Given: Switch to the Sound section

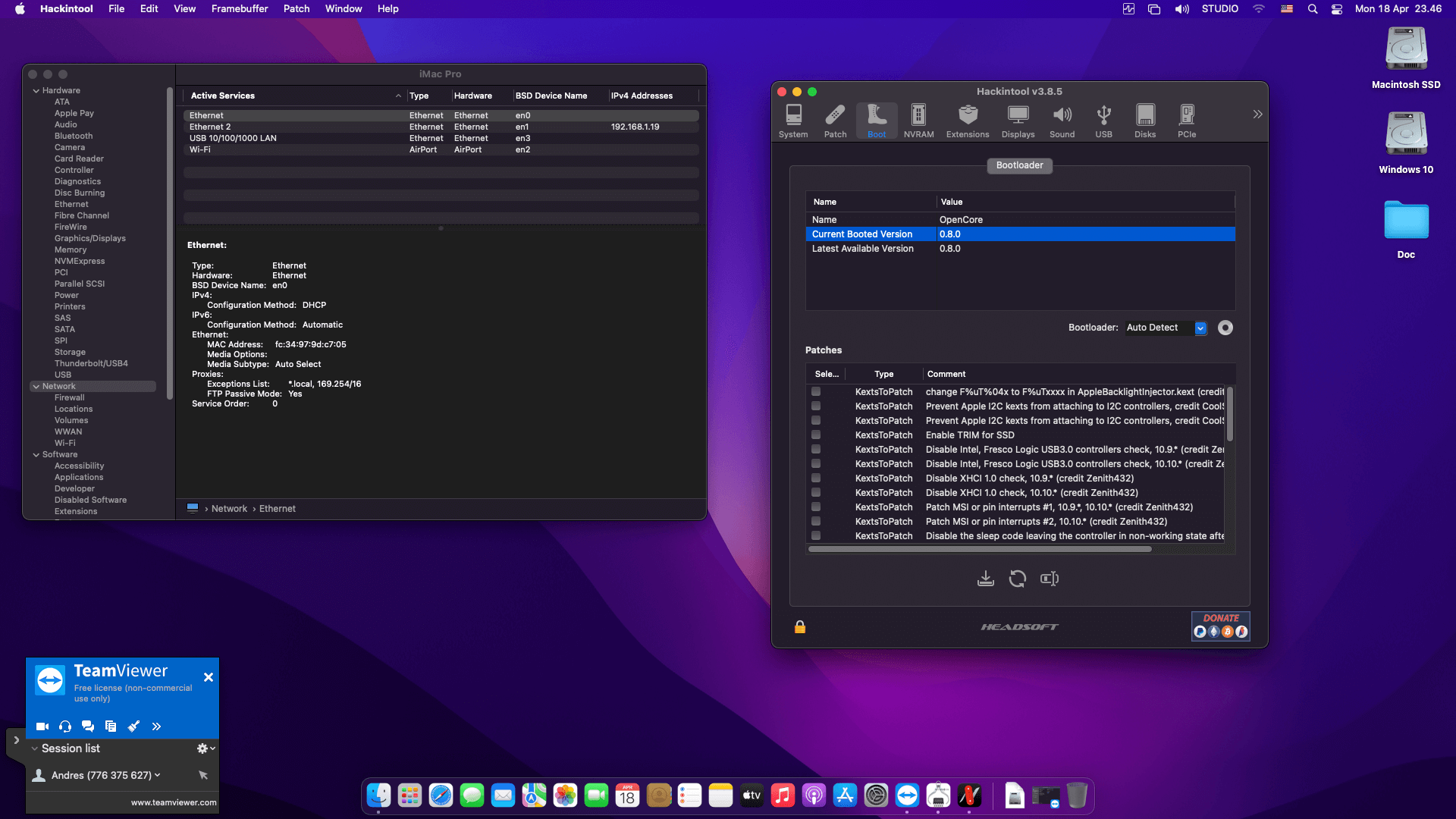Looking at the screenshot, I should [x=1062, y=121].
